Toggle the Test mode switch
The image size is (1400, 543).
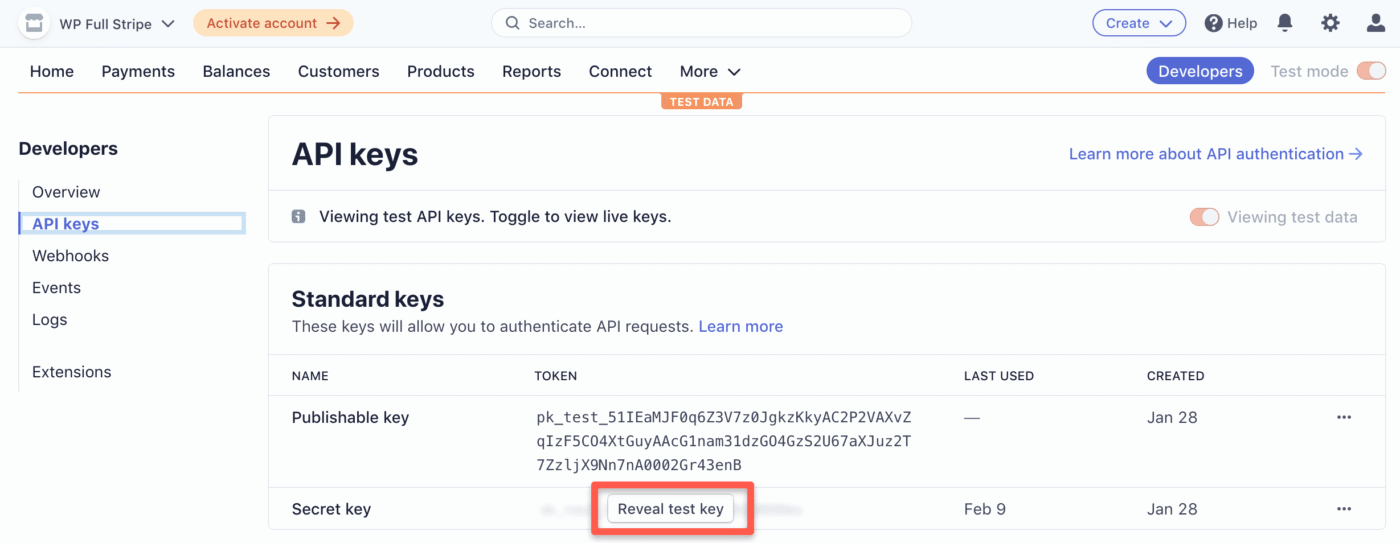point(1371,71)
